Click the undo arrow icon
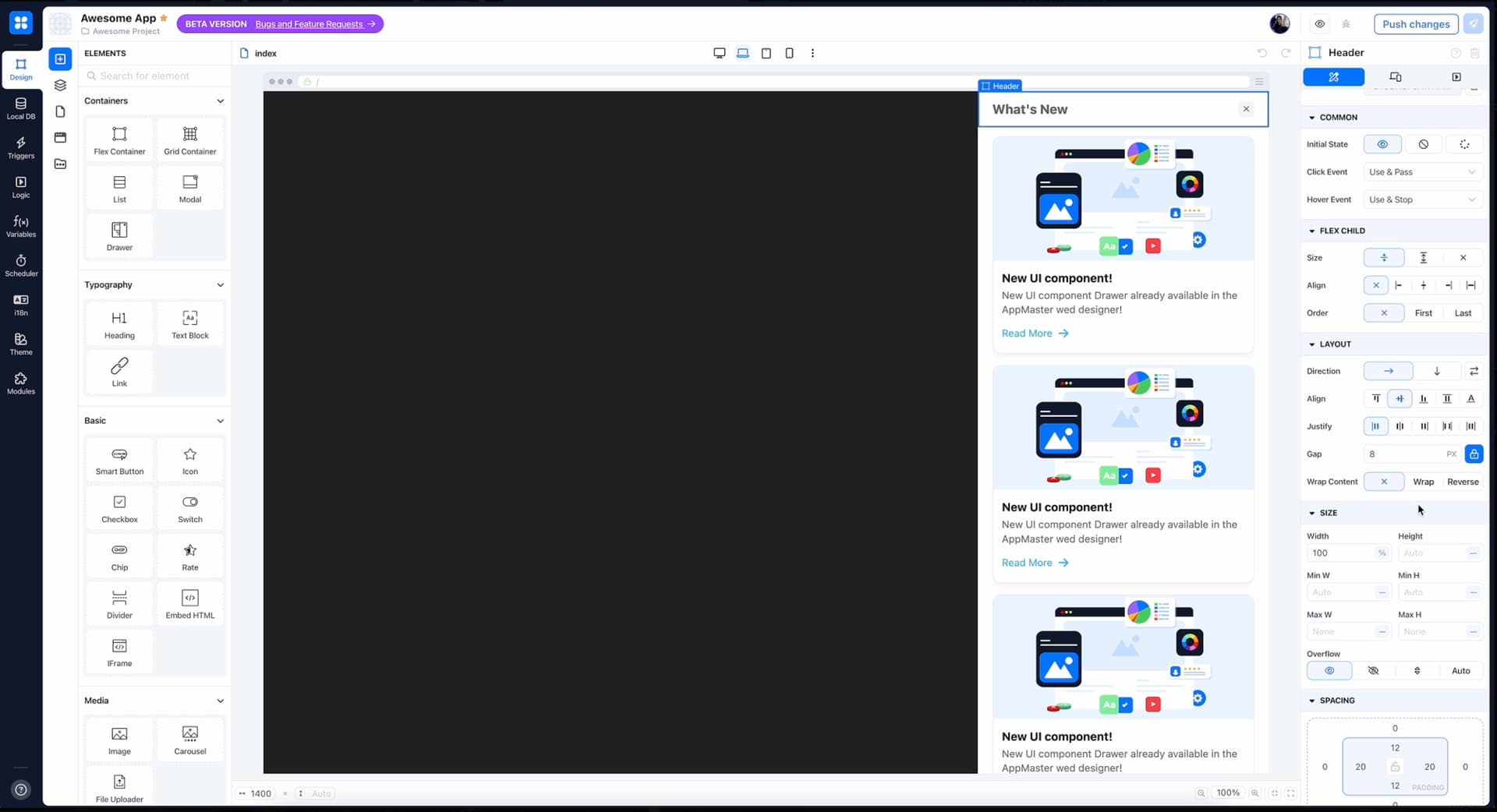Image resolution: width=1497 pixels, height=812 pixels. pos(1262,53)
